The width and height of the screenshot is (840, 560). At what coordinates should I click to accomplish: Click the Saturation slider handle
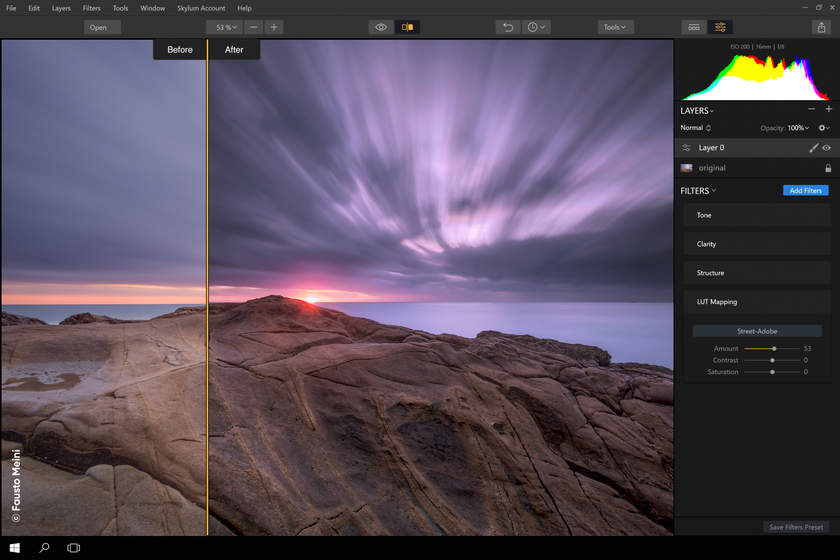pos(772,372)
